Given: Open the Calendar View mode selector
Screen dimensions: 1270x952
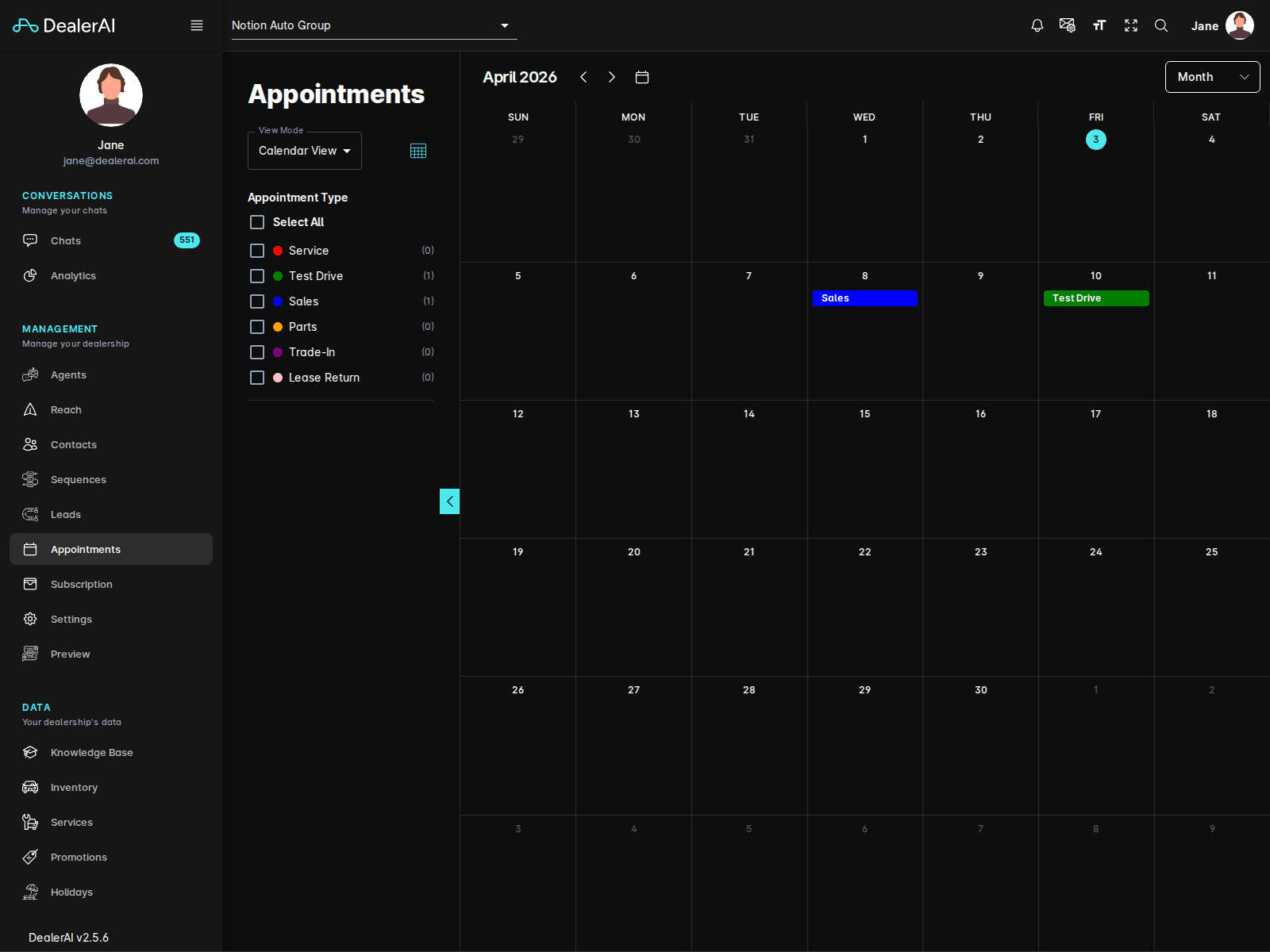Looking at the screenshot, I should coord(304,151).
